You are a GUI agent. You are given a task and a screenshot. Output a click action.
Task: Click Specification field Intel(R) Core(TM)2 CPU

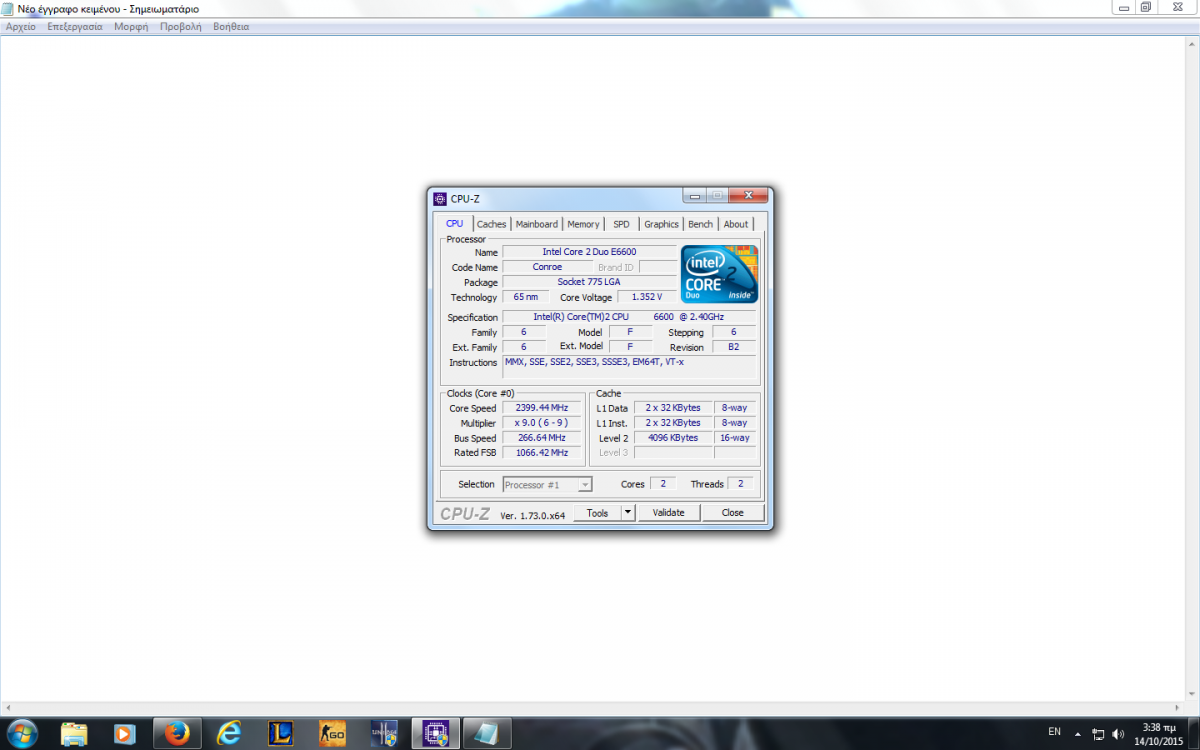tap(629, 317)
